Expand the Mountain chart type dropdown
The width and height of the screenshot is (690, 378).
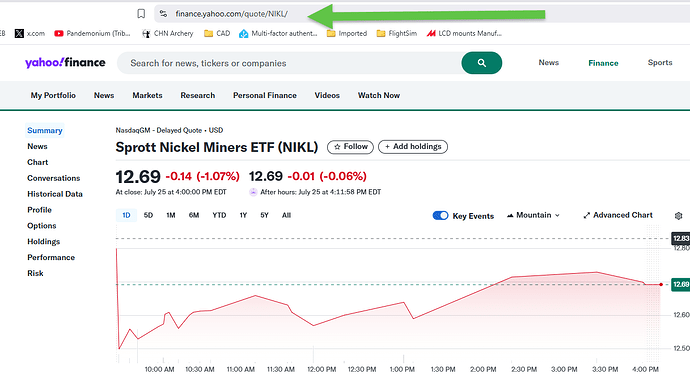point(533,215)
